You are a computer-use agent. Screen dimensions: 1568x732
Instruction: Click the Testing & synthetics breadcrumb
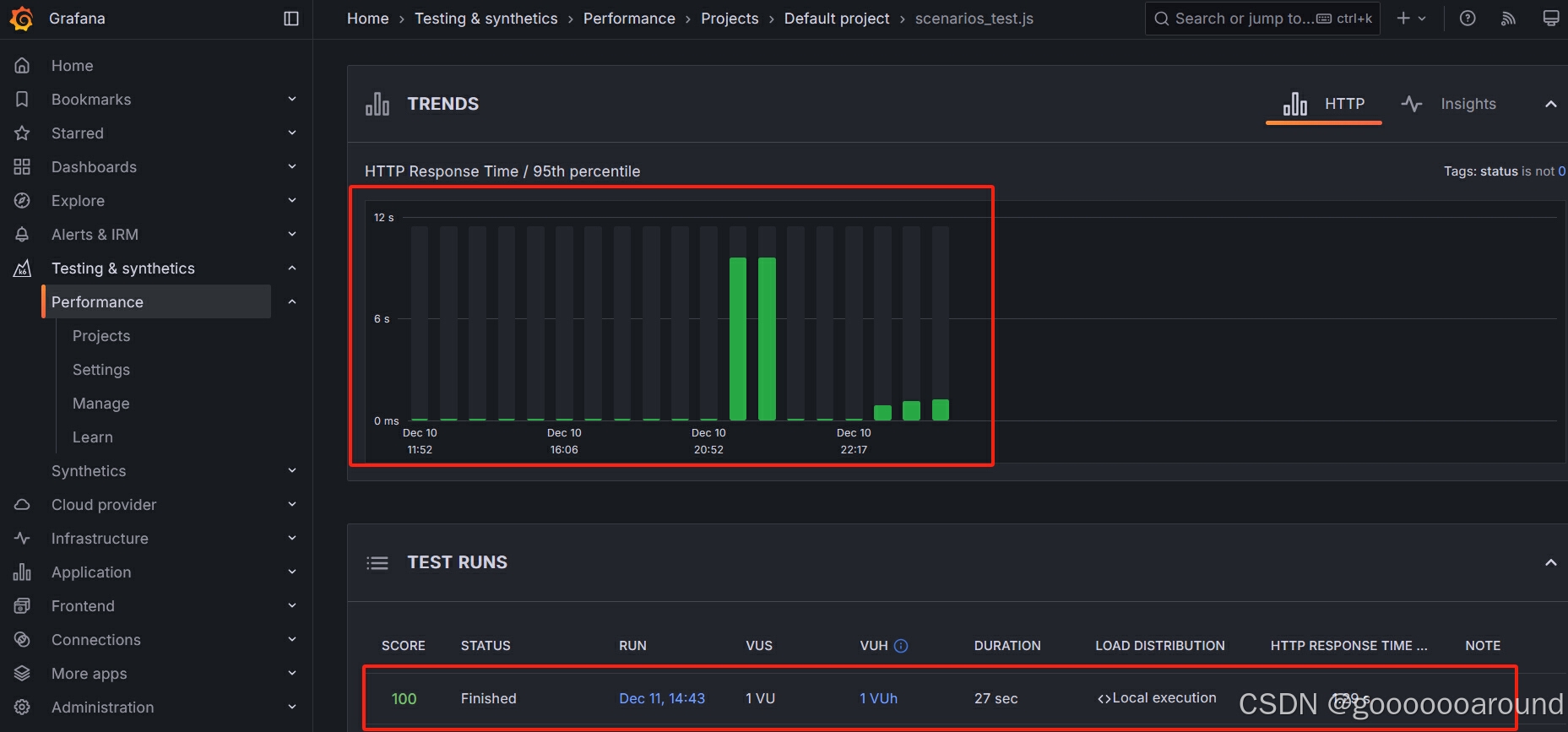pyautogui.click(x=486, y=19)
